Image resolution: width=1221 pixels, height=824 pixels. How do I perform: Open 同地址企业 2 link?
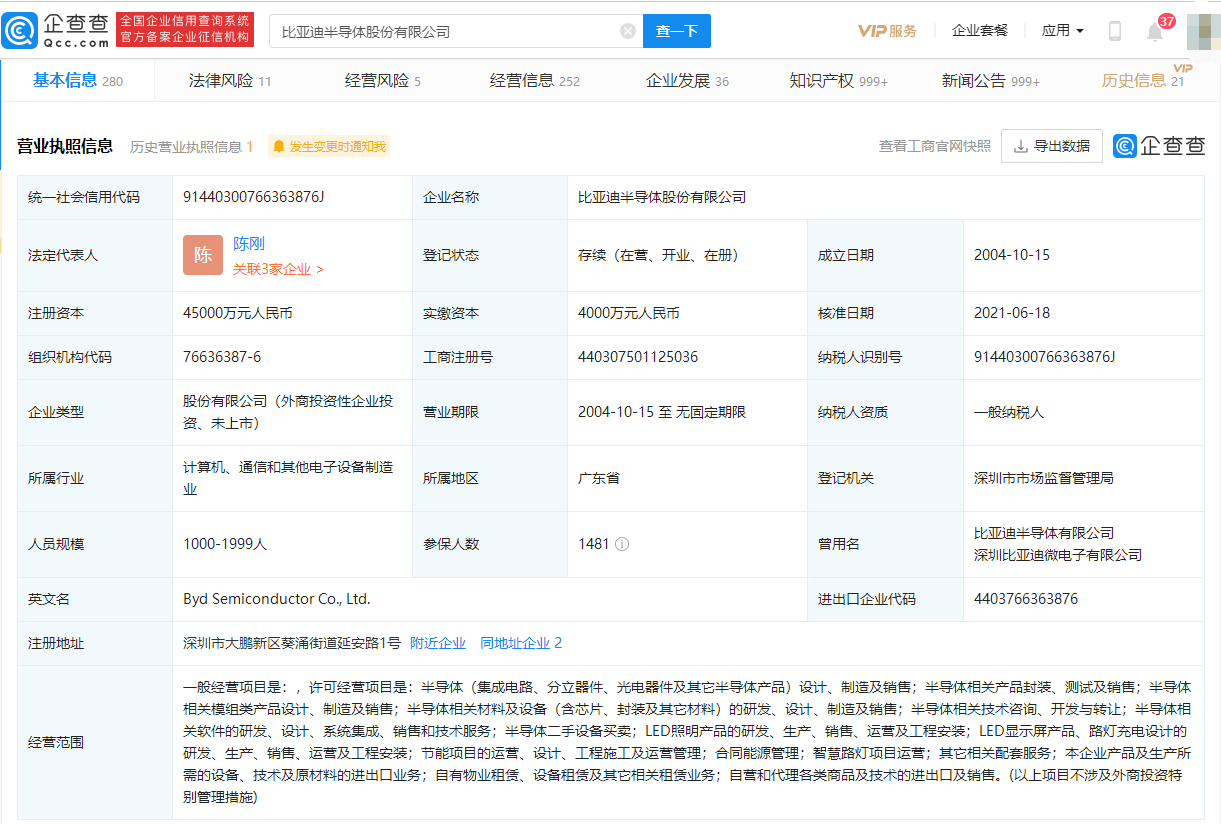coord(521,643)
